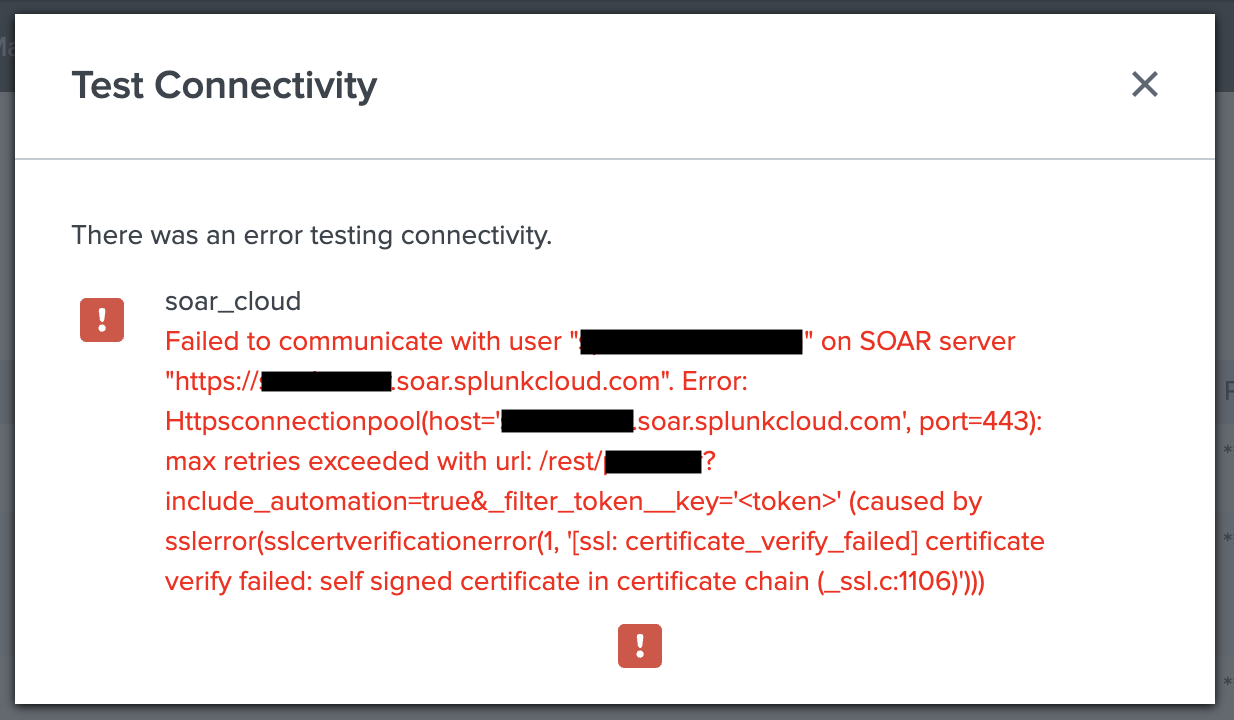Click the redacted hostname in the quoted https URL
The height and width of the screenshot is (720, 1234).
(x=325, y=382)
